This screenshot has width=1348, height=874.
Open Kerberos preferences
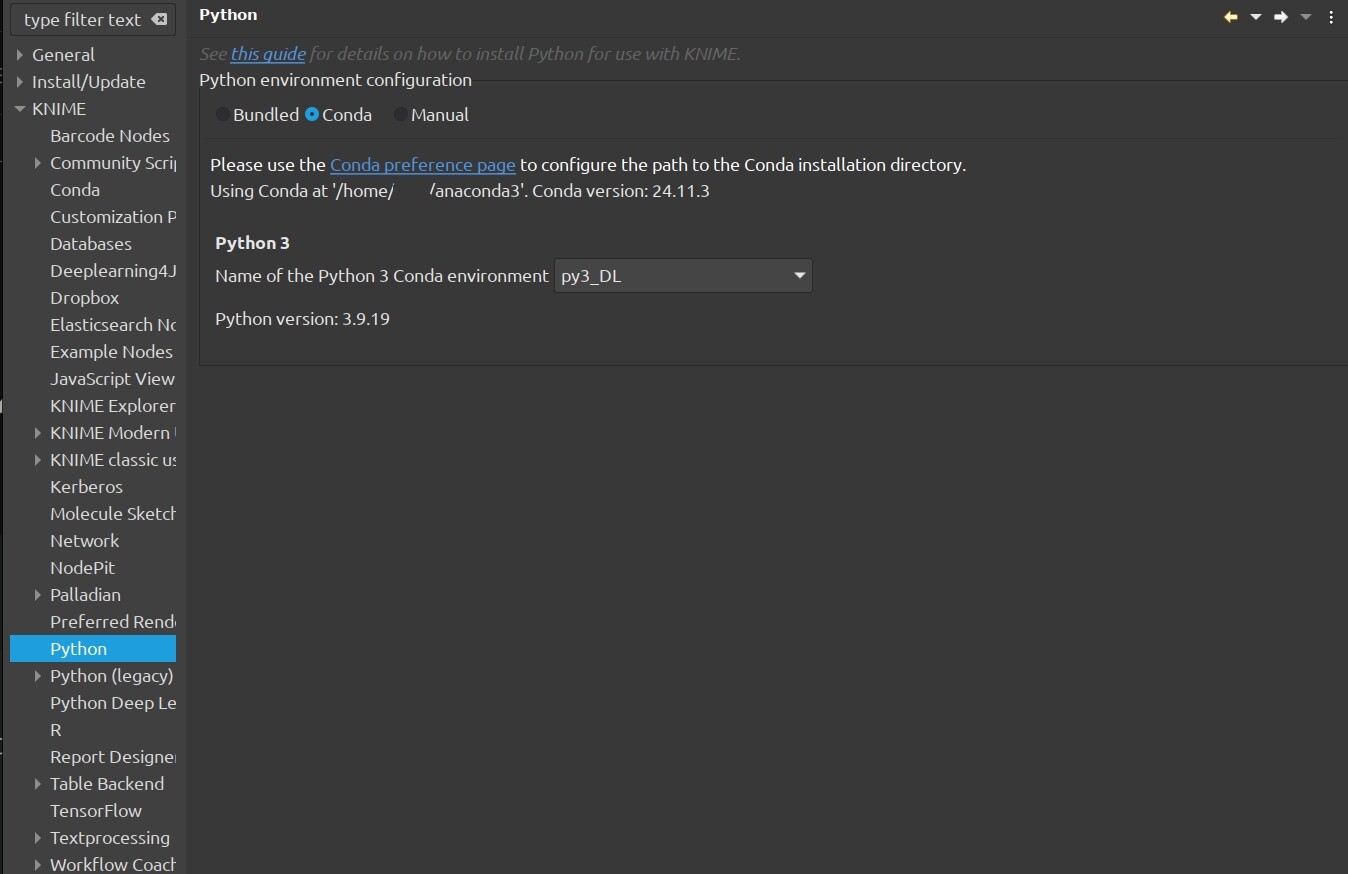87,487
